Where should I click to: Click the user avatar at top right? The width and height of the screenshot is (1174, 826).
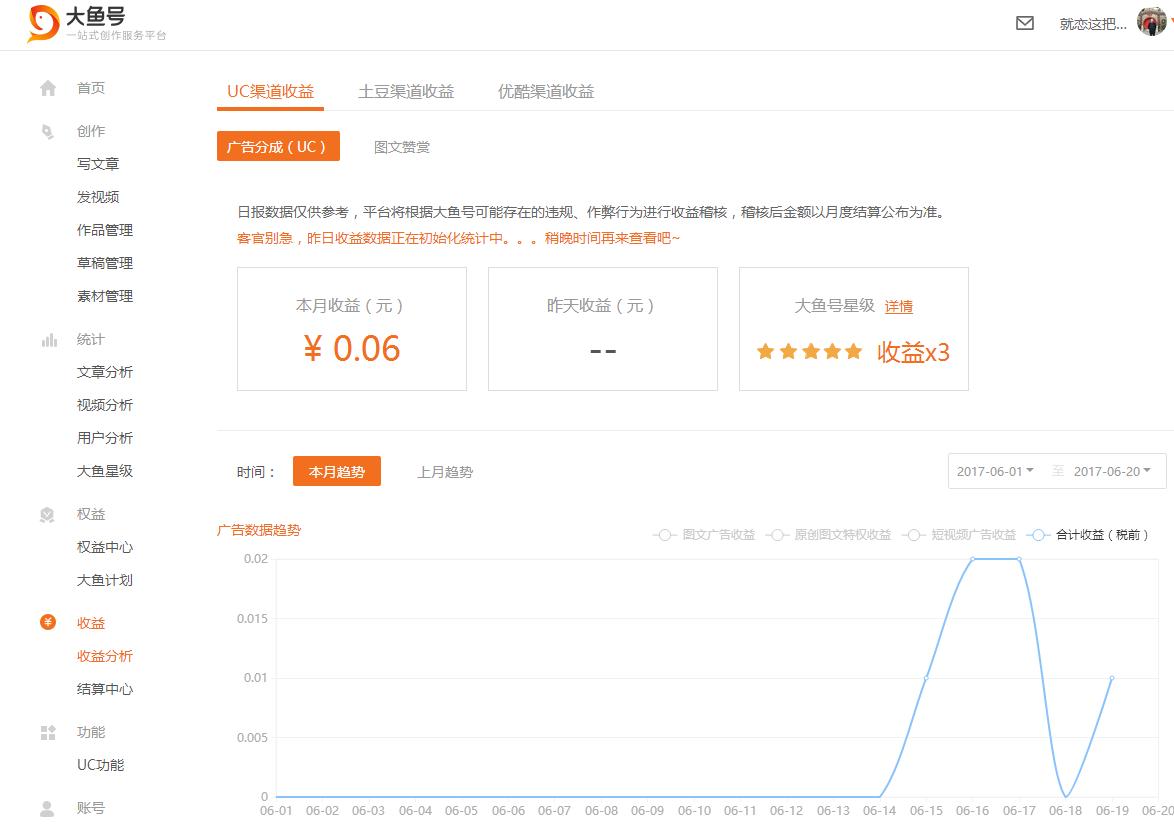[x=1153, y=23]
